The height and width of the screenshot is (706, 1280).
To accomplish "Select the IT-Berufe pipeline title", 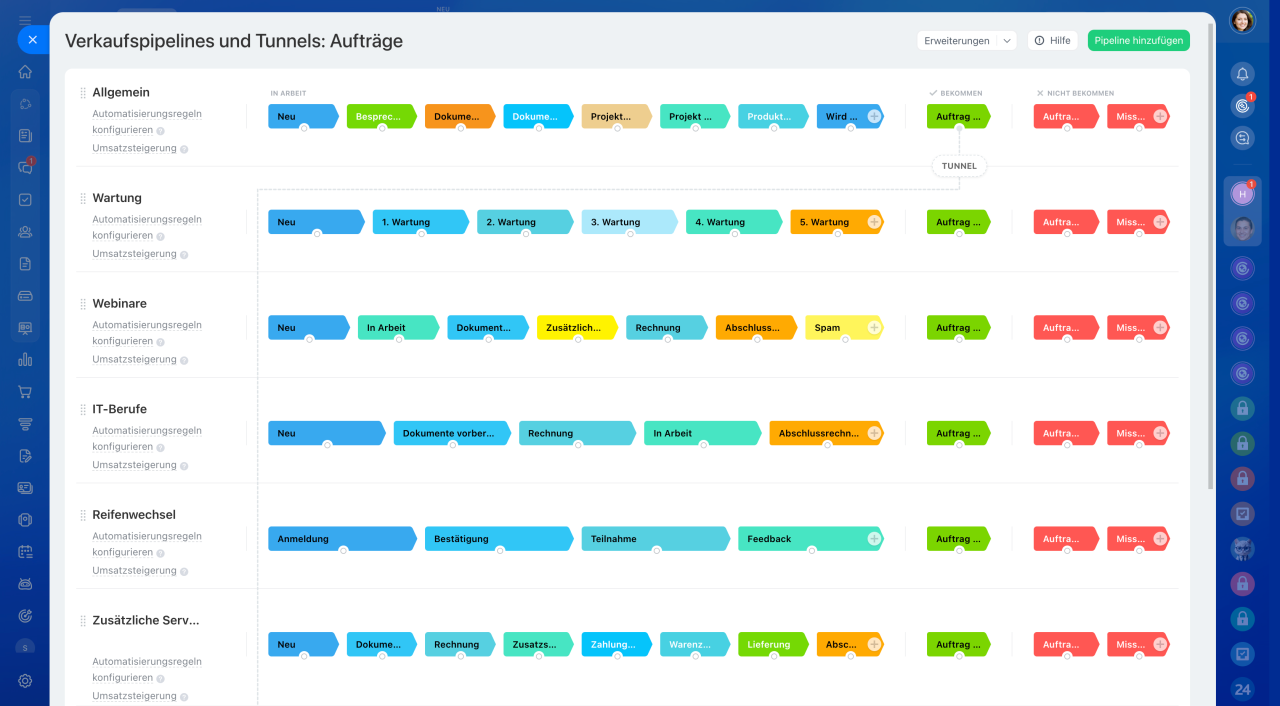I will [119, 409].
